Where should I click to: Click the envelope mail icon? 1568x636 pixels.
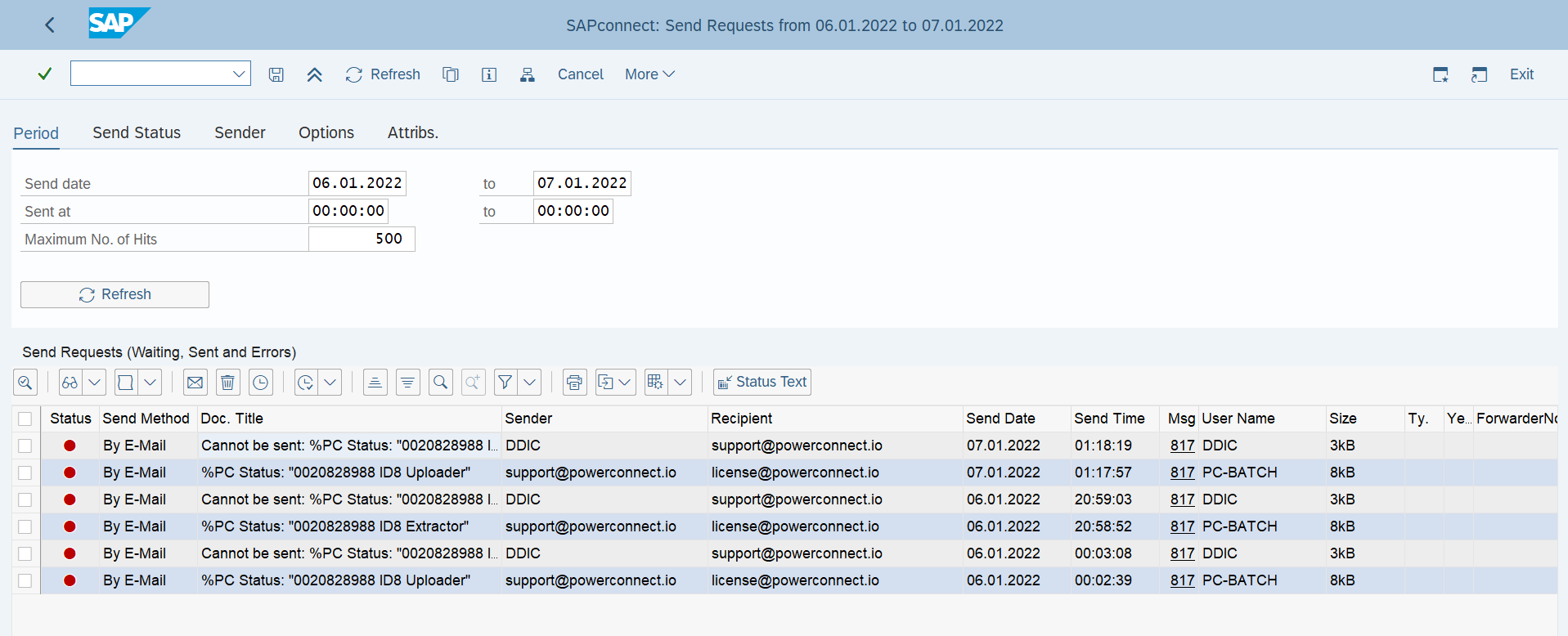[x=195, y=382]
